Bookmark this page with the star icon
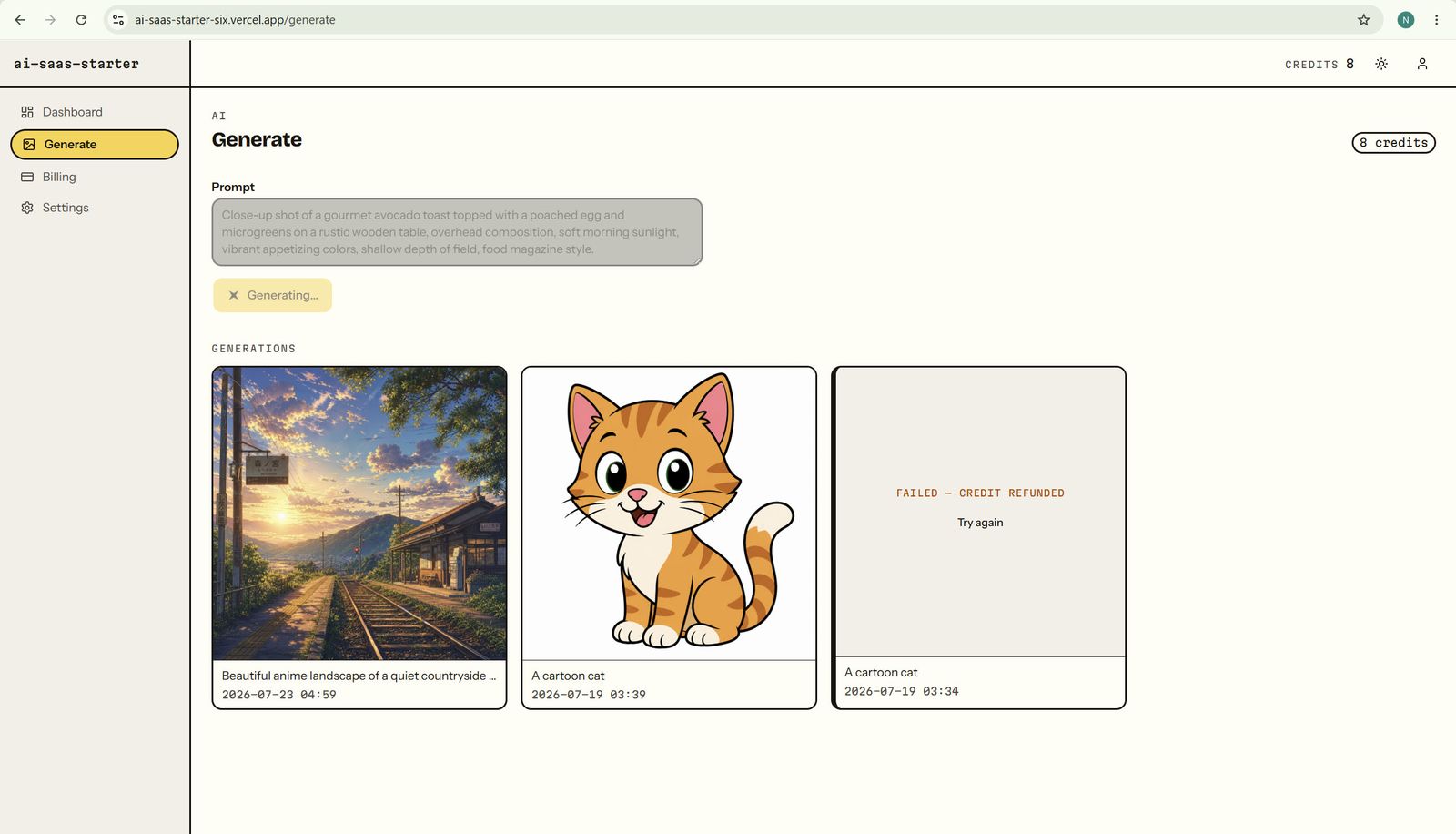Viewport: 1456px width, 834px height. [1363, 19]
